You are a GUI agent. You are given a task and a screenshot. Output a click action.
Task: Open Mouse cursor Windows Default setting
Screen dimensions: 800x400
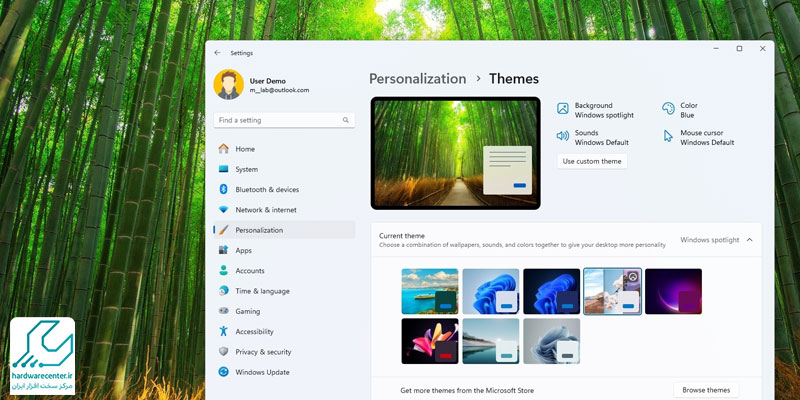click(698, 138)
